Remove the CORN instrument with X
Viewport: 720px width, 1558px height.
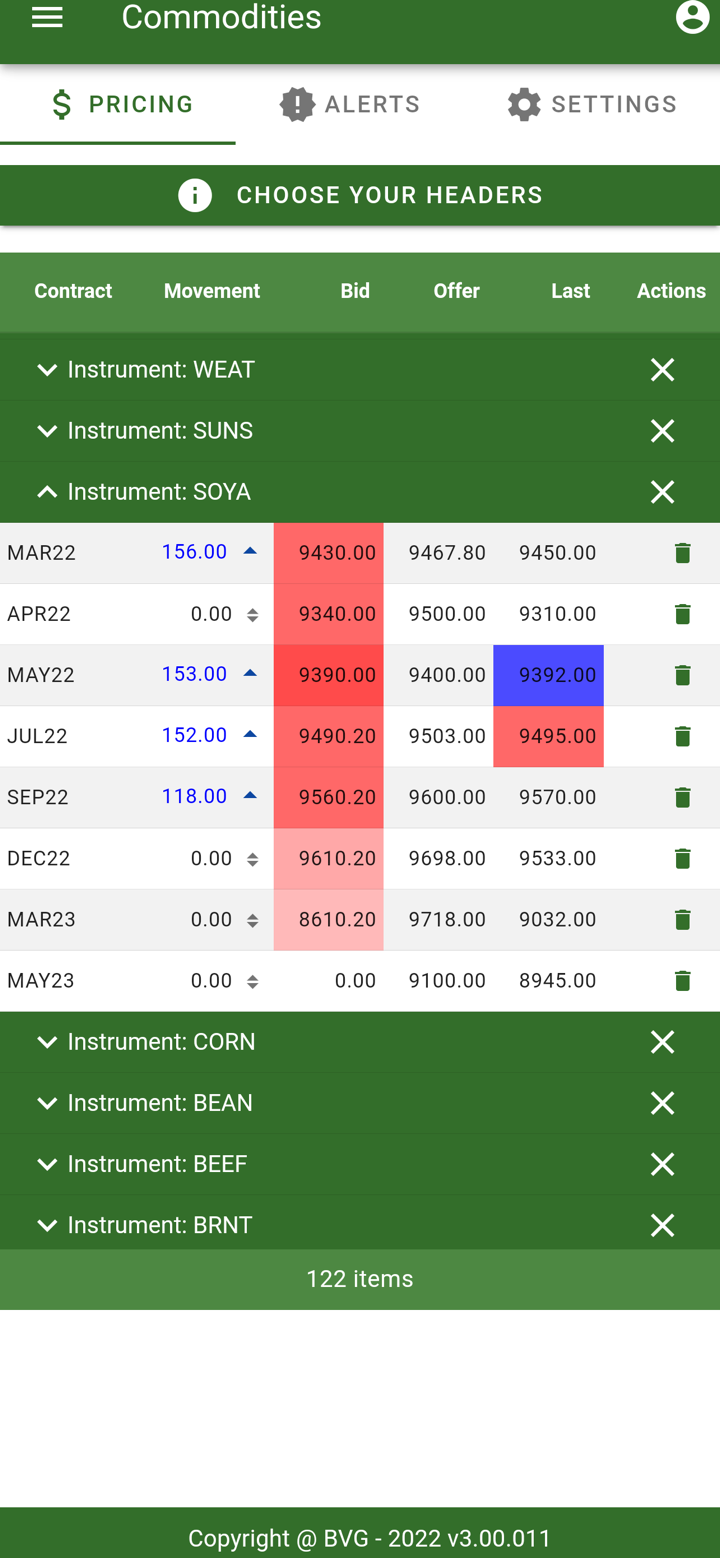(x=662, y=1042)
